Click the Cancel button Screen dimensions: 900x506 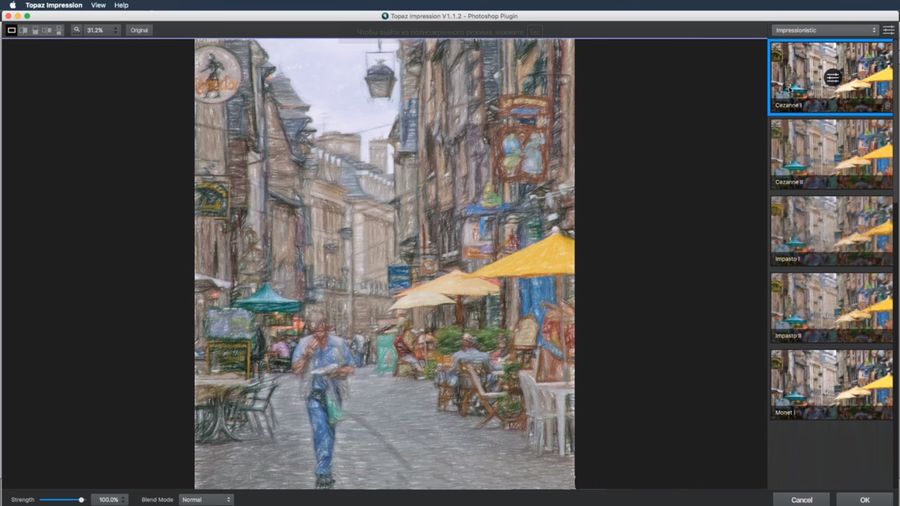tap(801, 500)
